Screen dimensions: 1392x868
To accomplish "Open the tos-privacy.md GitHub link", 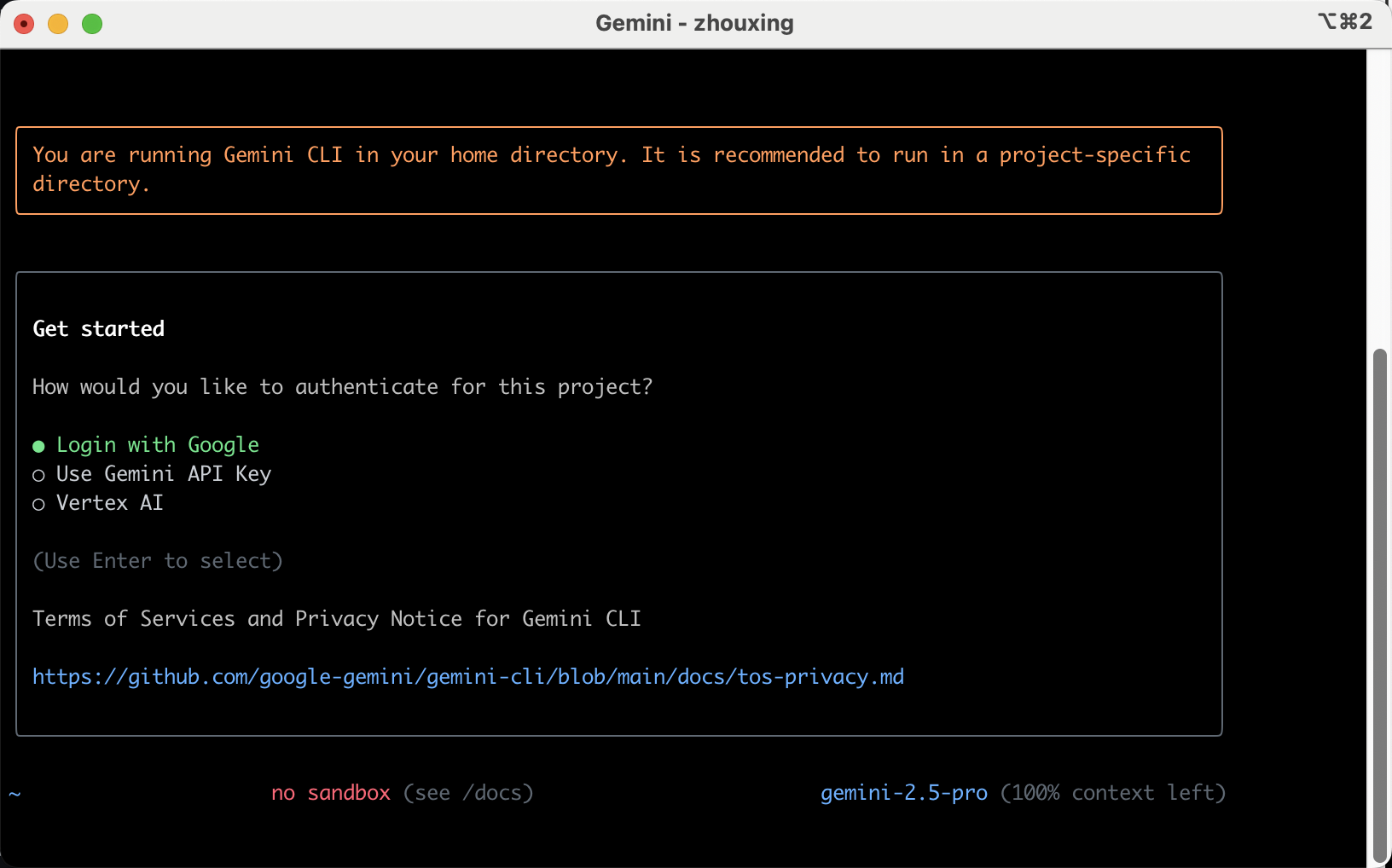I will click(467, 677).
